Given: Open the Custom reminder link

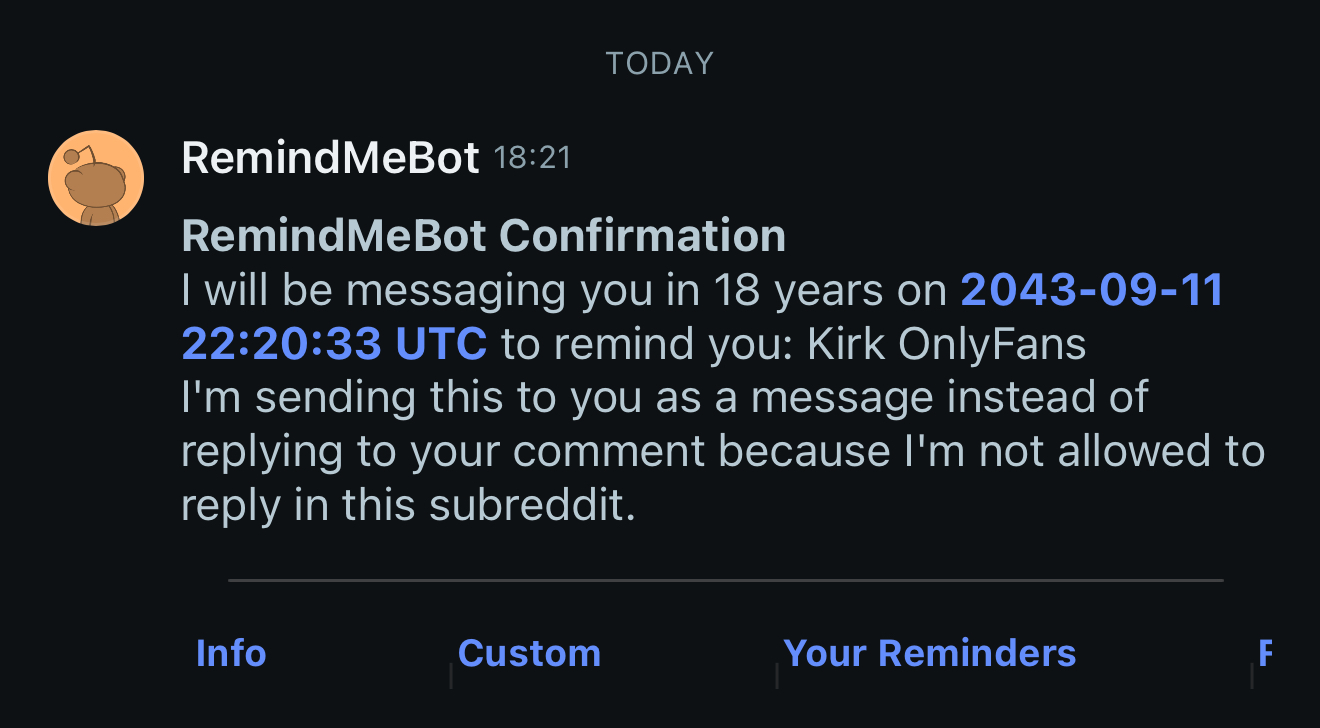Looking at the screenshot, I should 529,653.
